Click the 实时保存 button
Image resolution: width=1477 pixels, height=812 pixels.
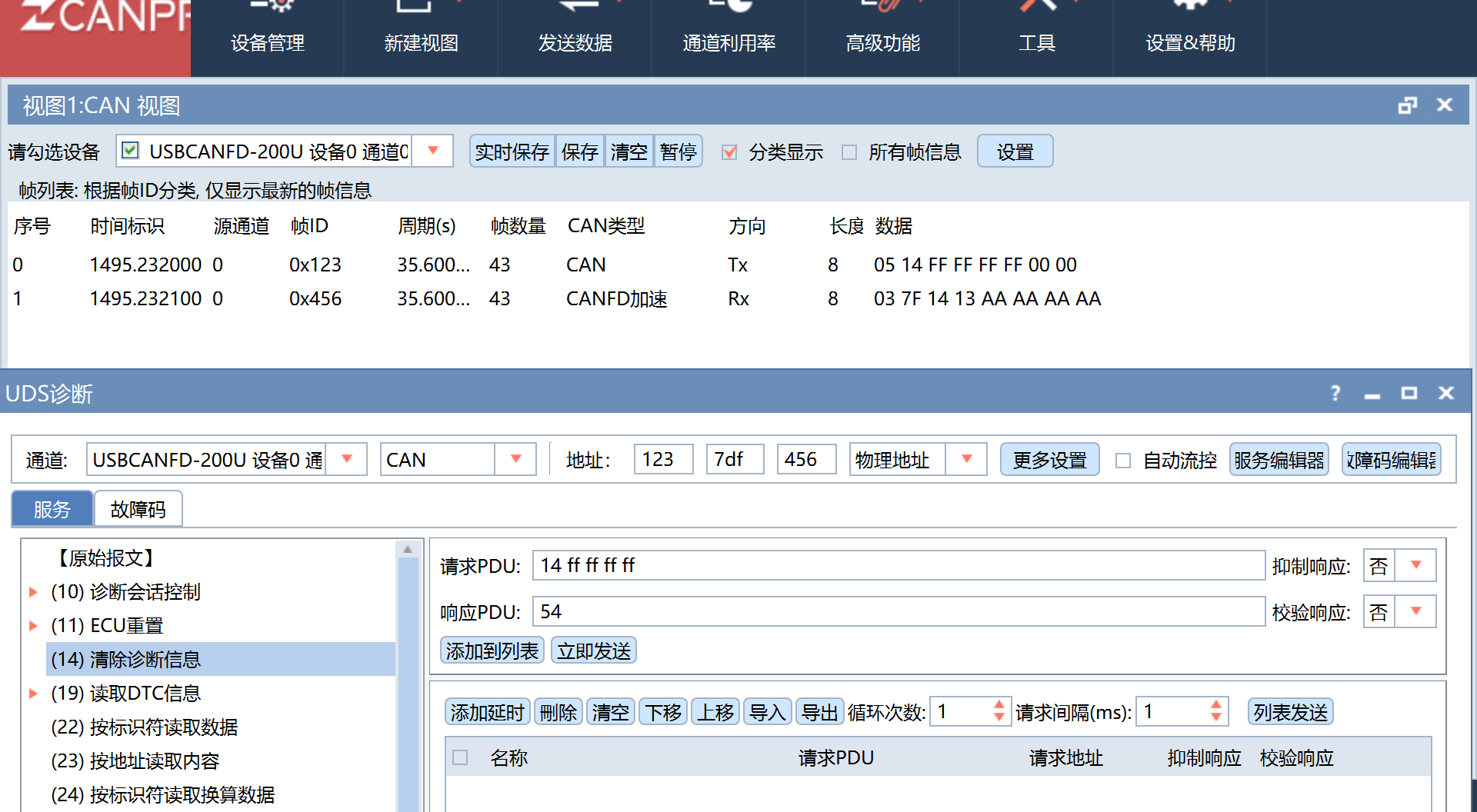click(512, 151)
